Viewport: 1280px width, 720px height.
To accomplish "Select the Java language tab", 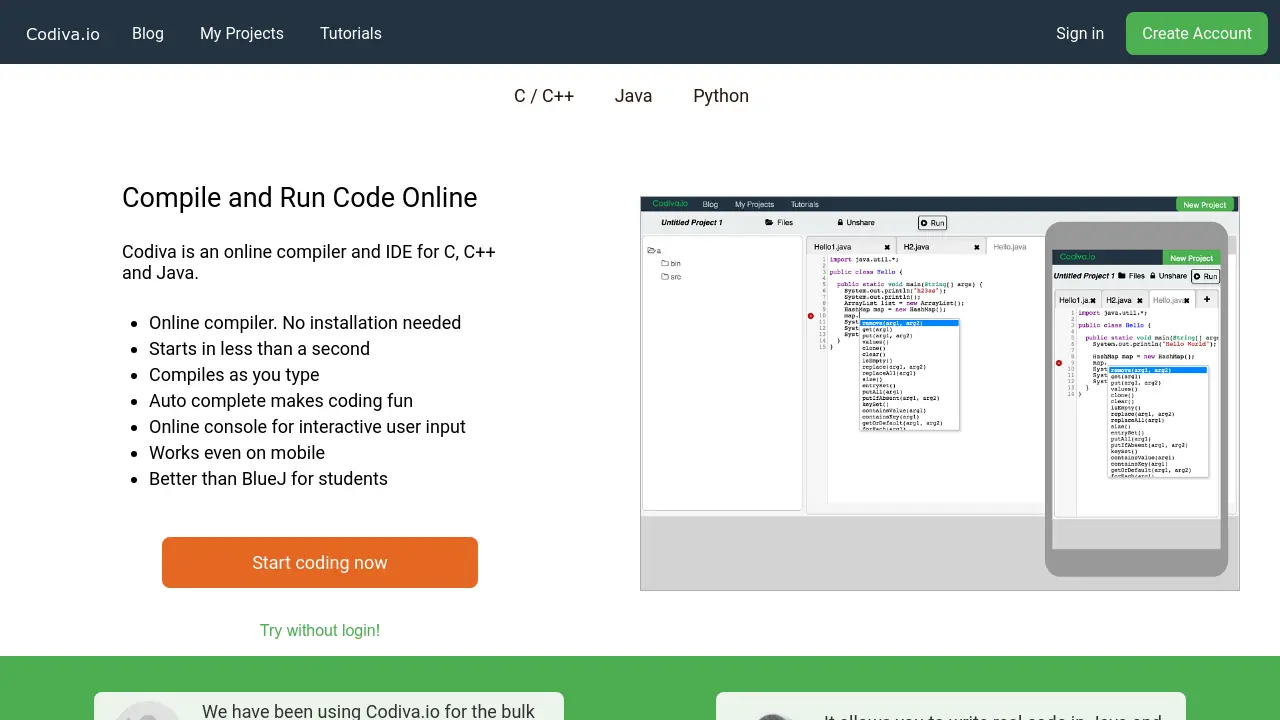I will [x=633, y=96].
